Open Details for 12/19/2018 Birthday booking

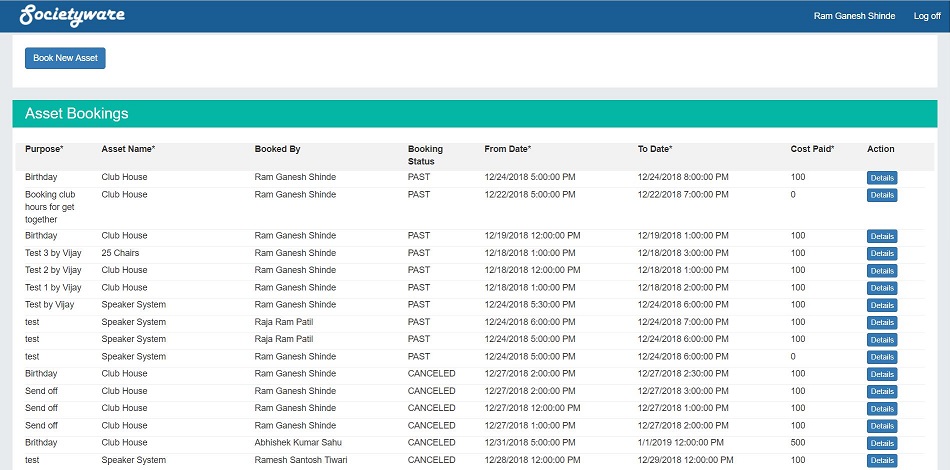882,236
